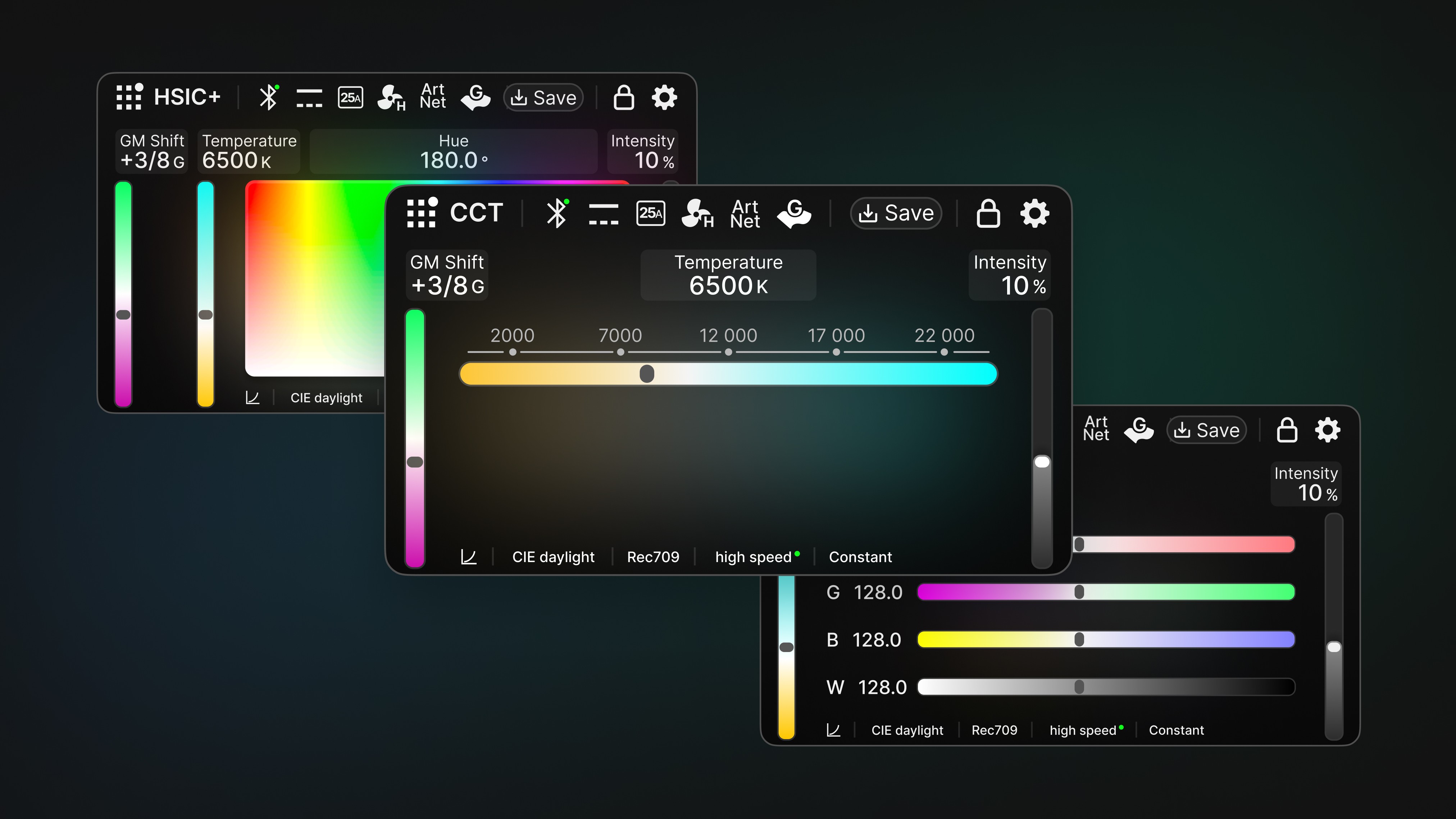This screenshot has width=1456, height=819.
Task: Click dashed lines icon in HSIC+ panel
Action: pos(309,98)
